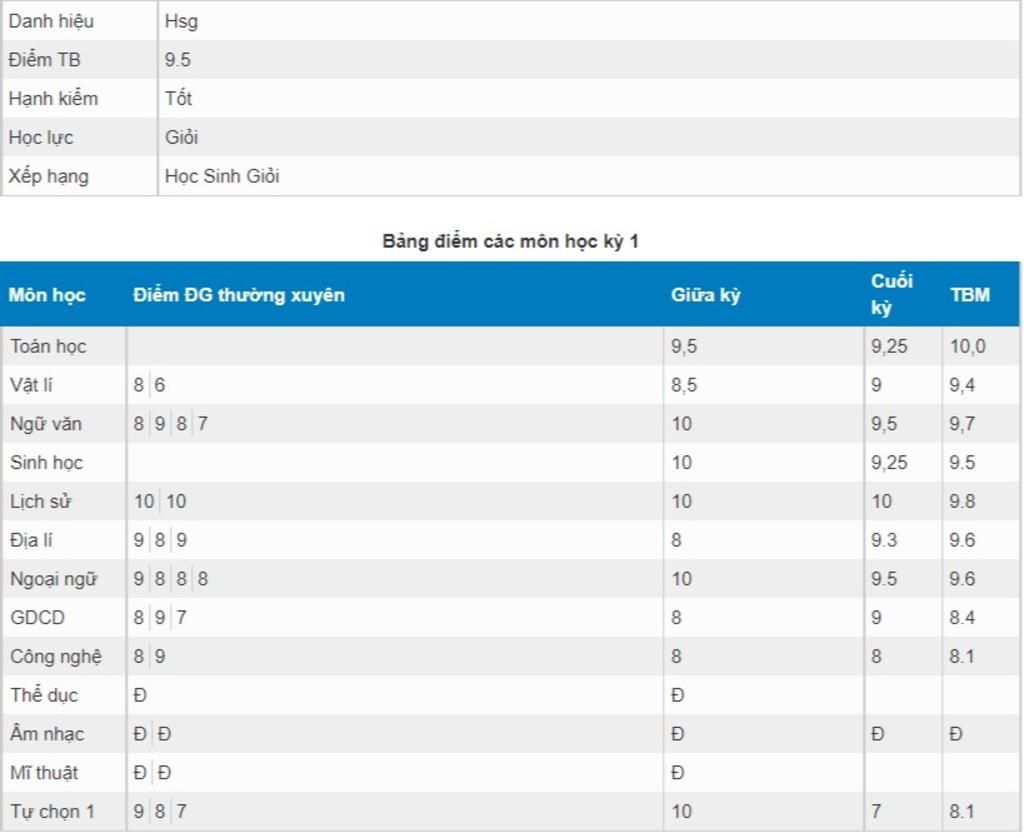Click Sinh học TBM score 9.5

click(962, 462)
